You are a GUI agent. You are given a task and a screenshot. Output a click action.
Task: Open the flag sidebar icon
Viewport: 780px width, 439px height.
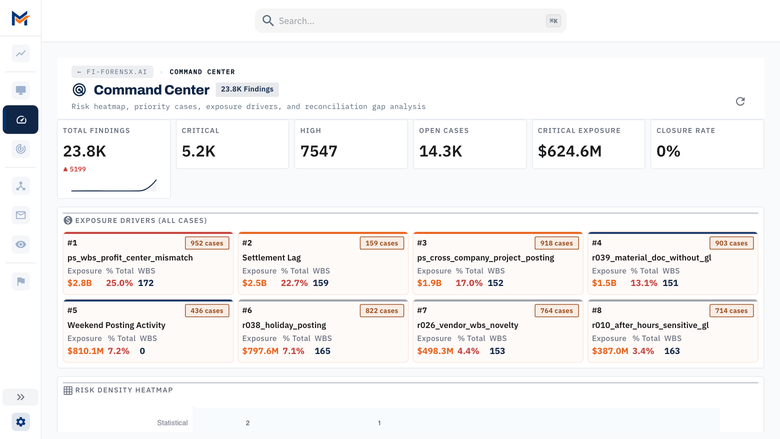[20, 281]
